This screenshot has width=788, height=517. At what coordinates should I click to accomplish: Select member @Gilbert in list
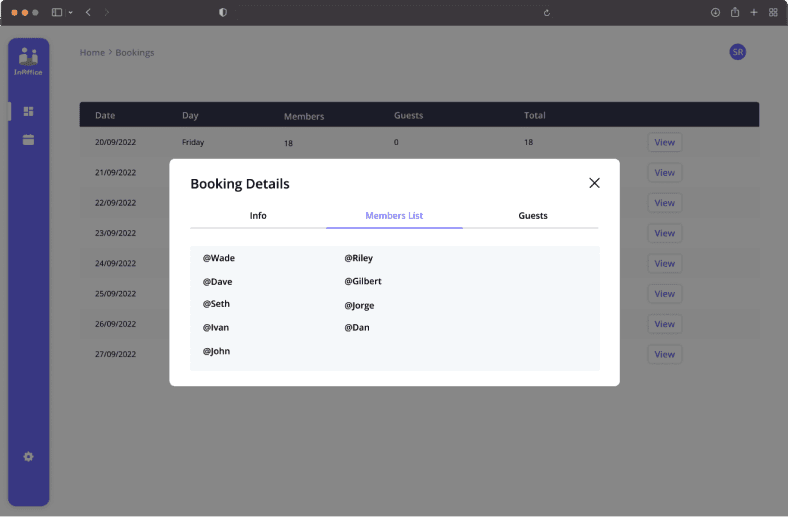pyautogui.click(x=363, y=282)
